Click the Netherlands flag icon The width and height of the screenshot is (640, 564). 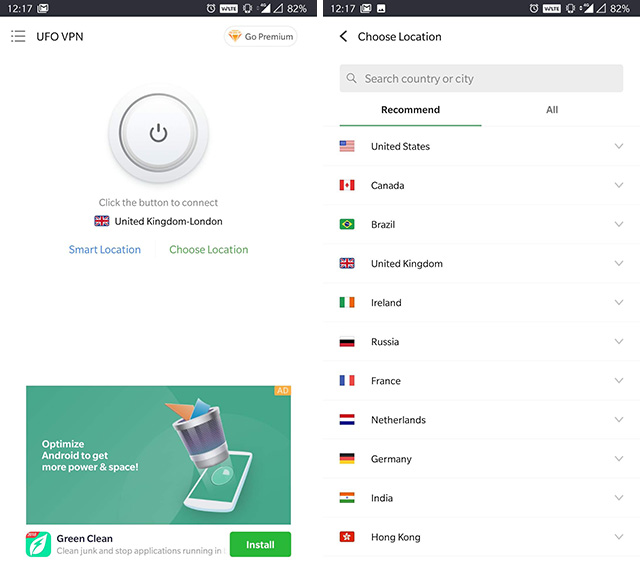347,420
